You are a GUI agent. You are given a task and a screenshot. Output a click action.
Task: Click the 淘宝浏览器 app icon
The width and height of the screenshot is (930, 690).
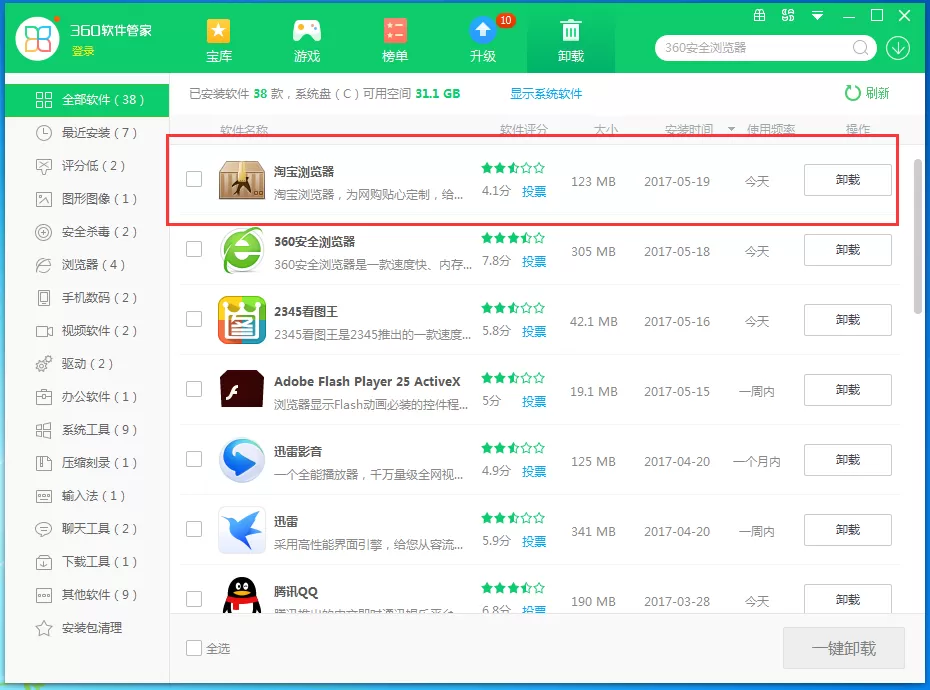tap(241, 179)
